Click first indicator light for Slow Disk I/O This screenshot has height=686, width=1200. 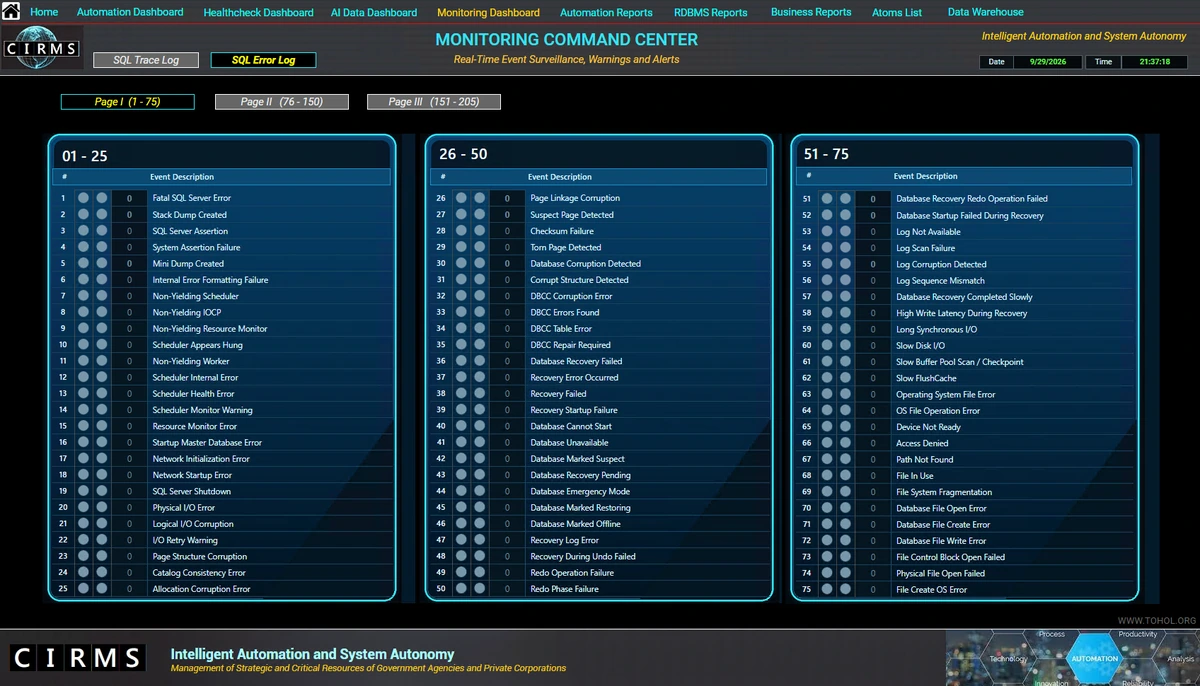[x=827, y=345]
